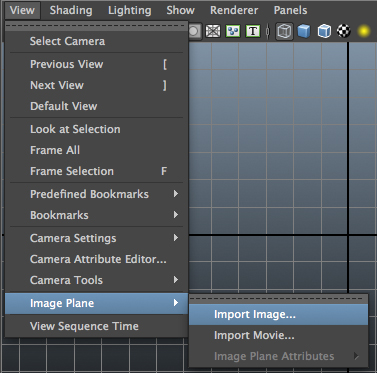This screenshot has width=377, height=373.
Task: Expand the Image Plane submenu
Action: coord(97,303)
